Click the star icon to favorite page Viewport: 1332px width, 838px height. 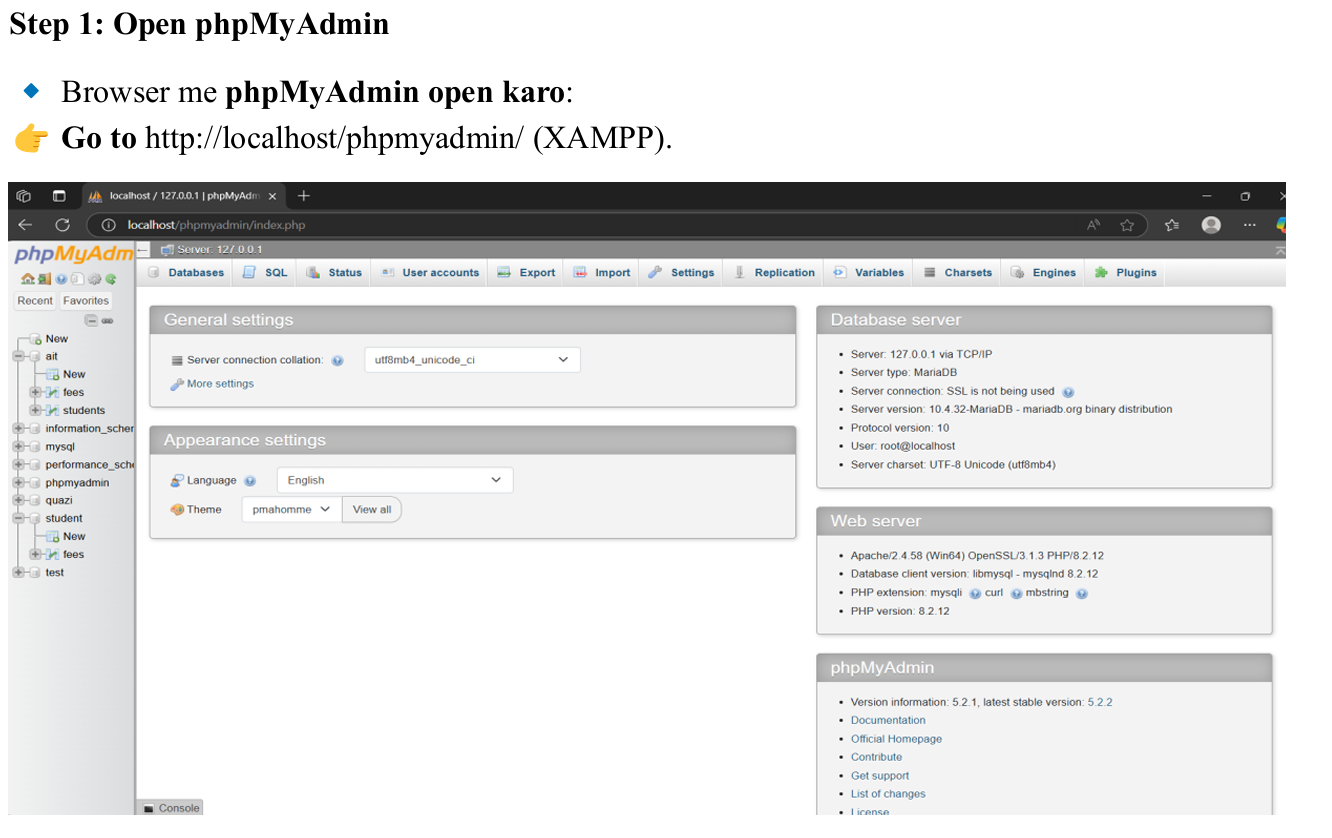(x=1127, y=225)
